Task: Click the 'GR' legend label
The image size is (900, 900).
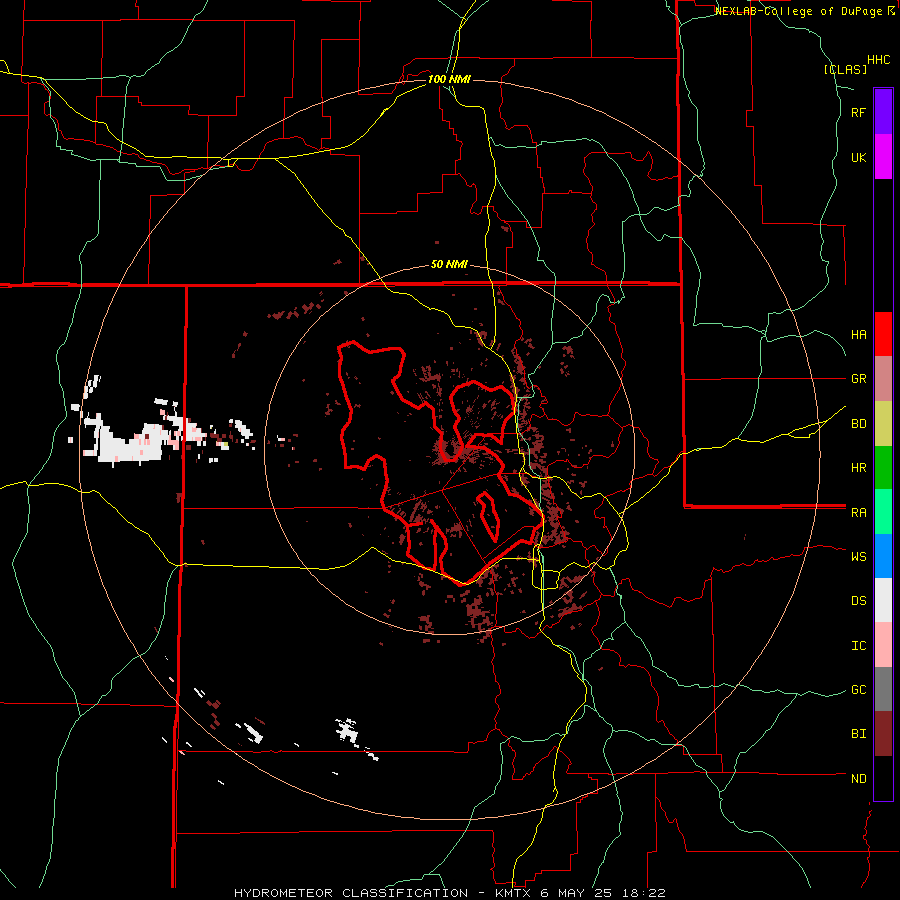Action: point(859,379)
